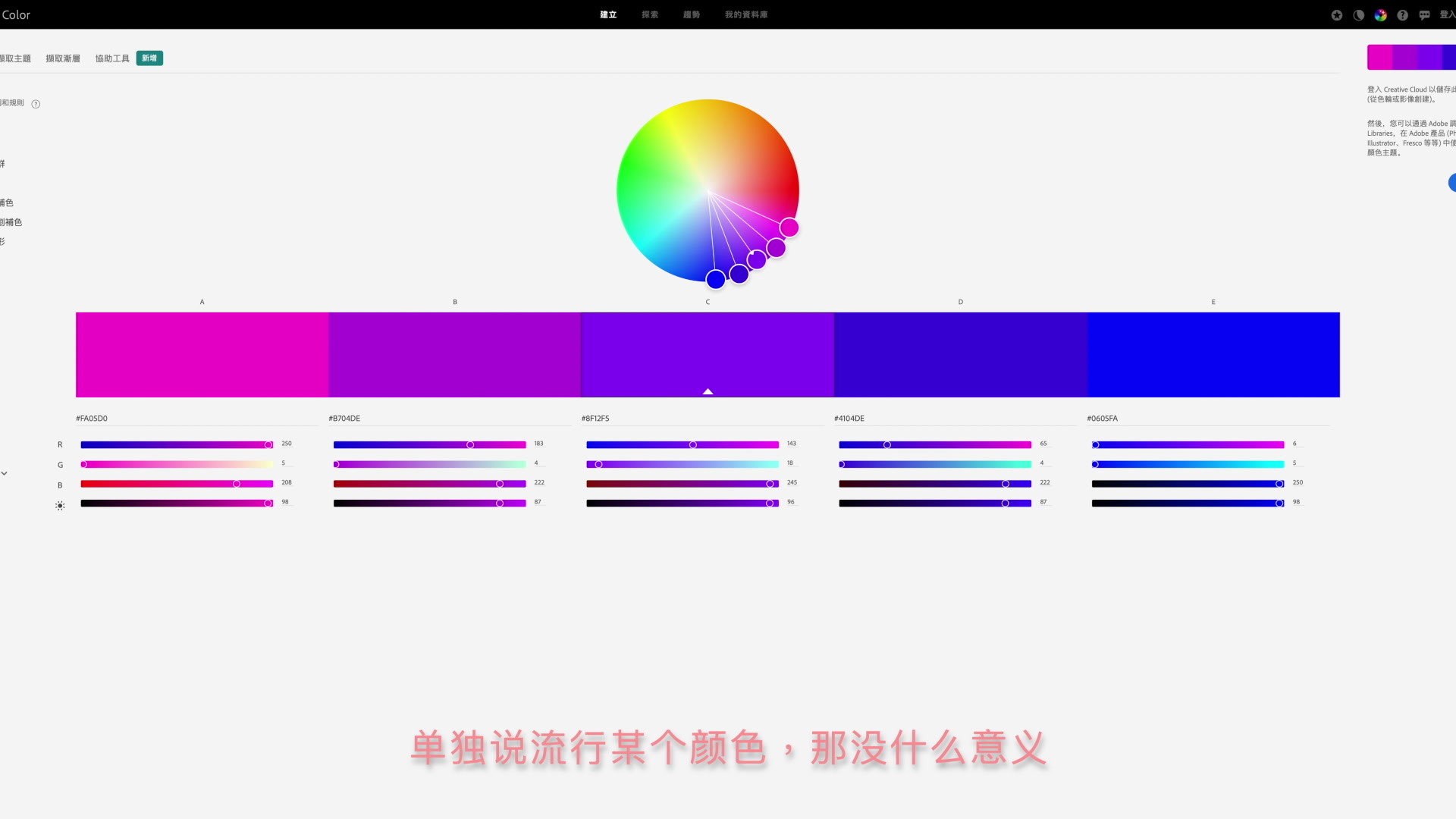
Task: Click the star icon in top bar
Action: [x=1337, y=15]
